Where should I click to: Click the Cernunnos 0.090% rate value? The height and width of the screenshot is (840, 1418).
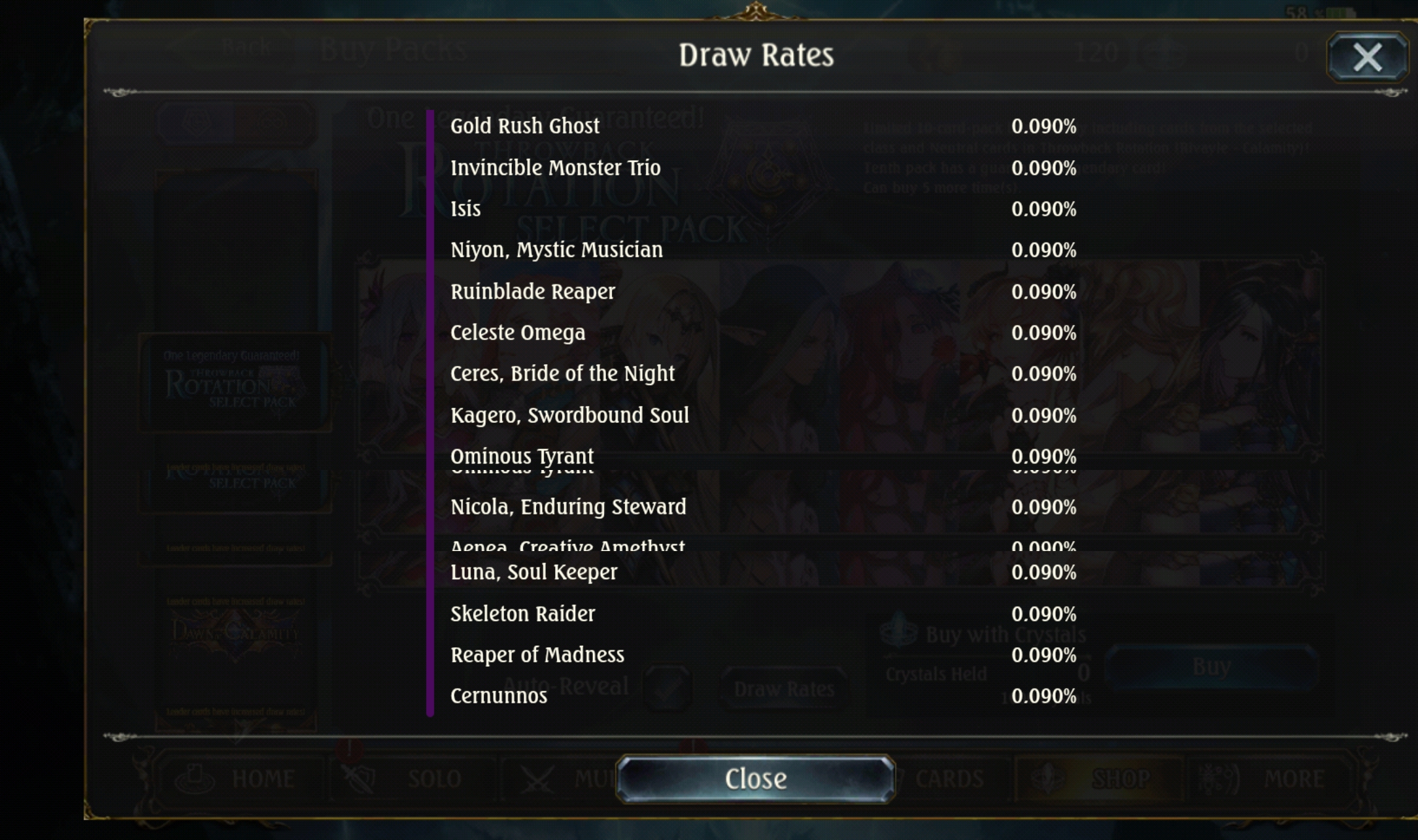click(x=1043, y=696)
